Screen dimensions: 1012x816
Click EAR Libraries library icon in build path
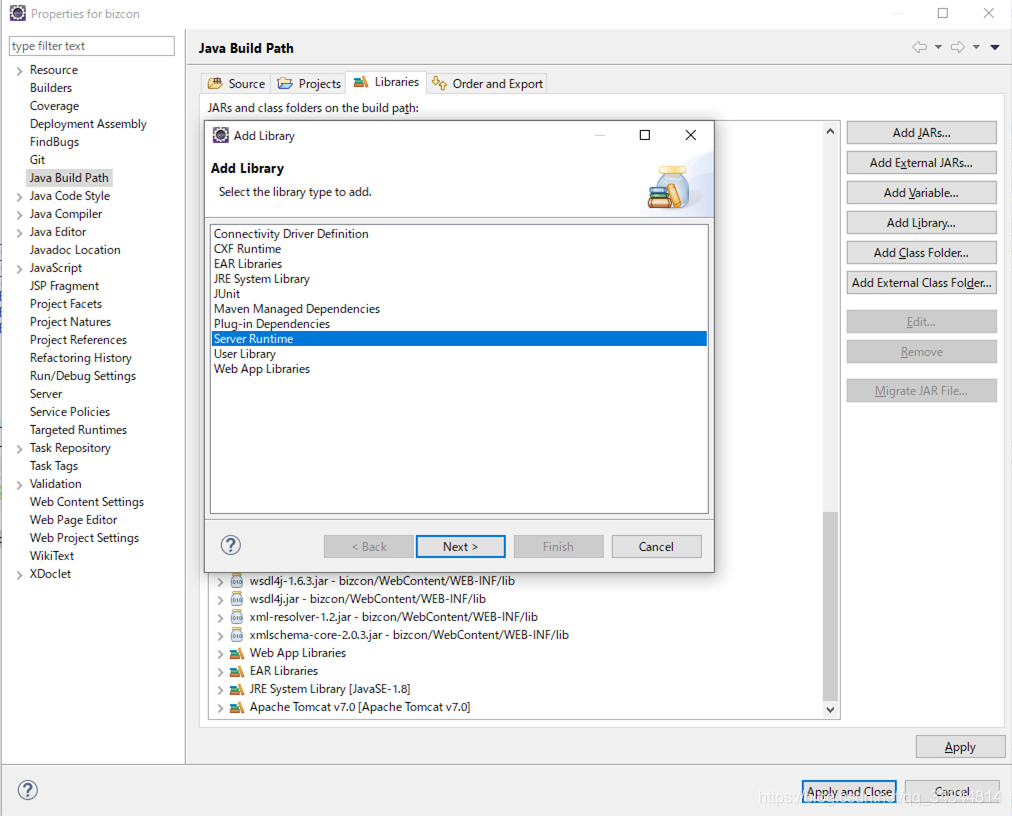(x=237, y=671)
